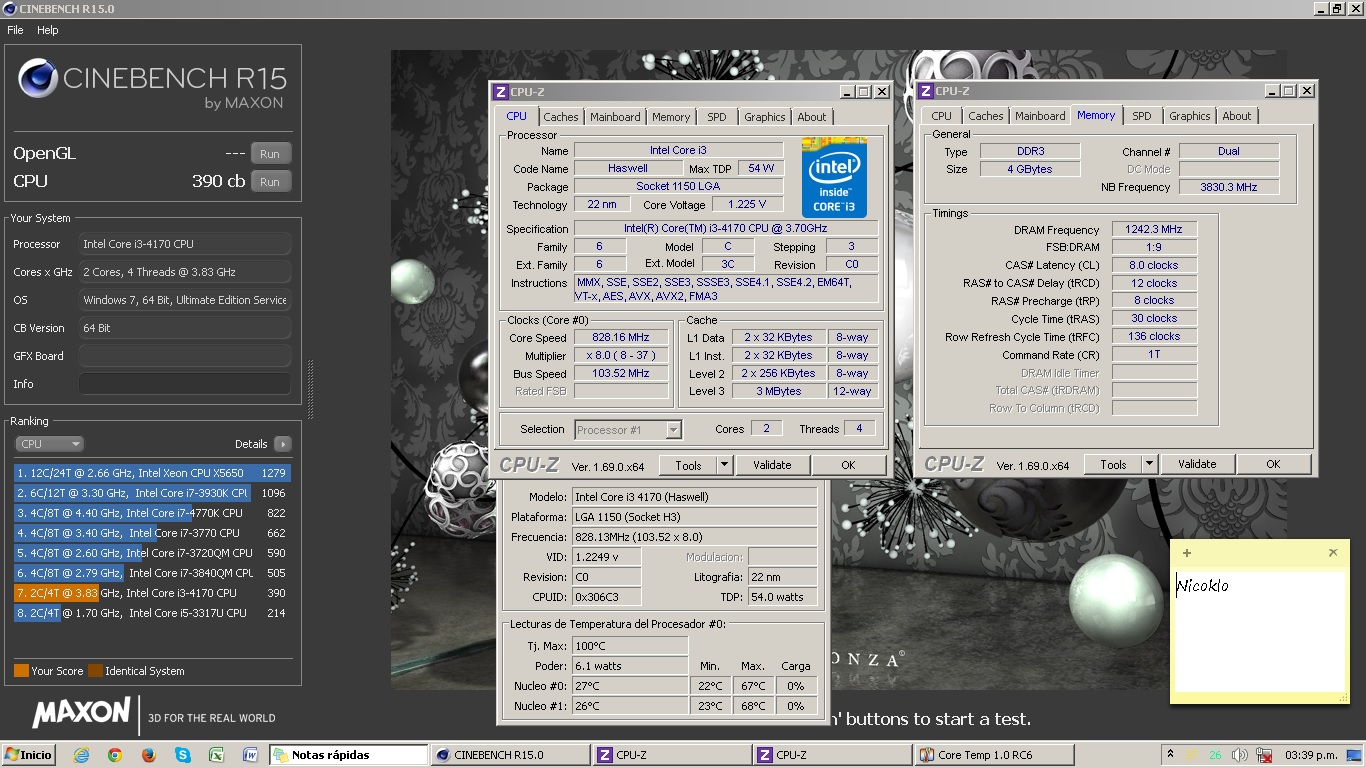Viewport: 1366px width, 768px height.
Task: Show hidden system tray icons
Action: tap(1170, 754)
